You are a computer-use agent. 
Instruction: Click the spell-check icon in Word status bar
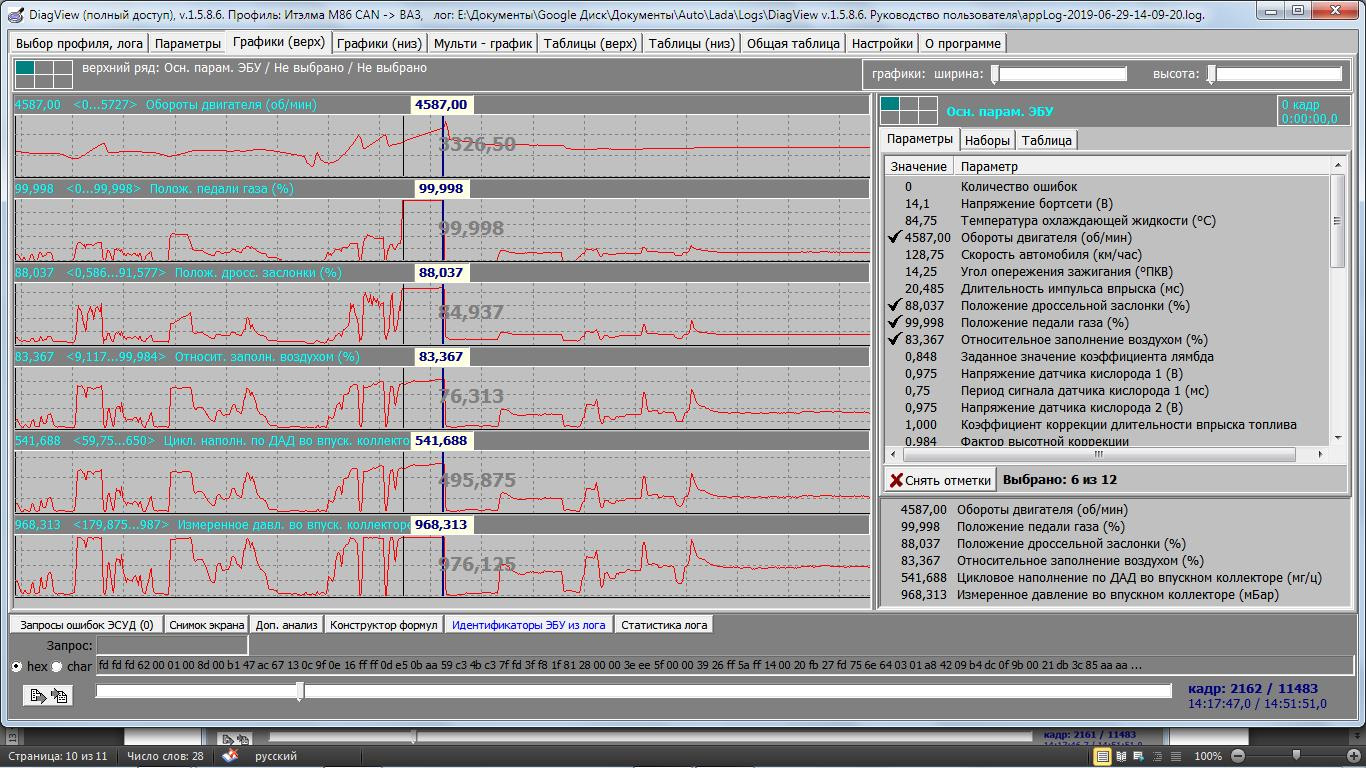[x=231, y=756]
